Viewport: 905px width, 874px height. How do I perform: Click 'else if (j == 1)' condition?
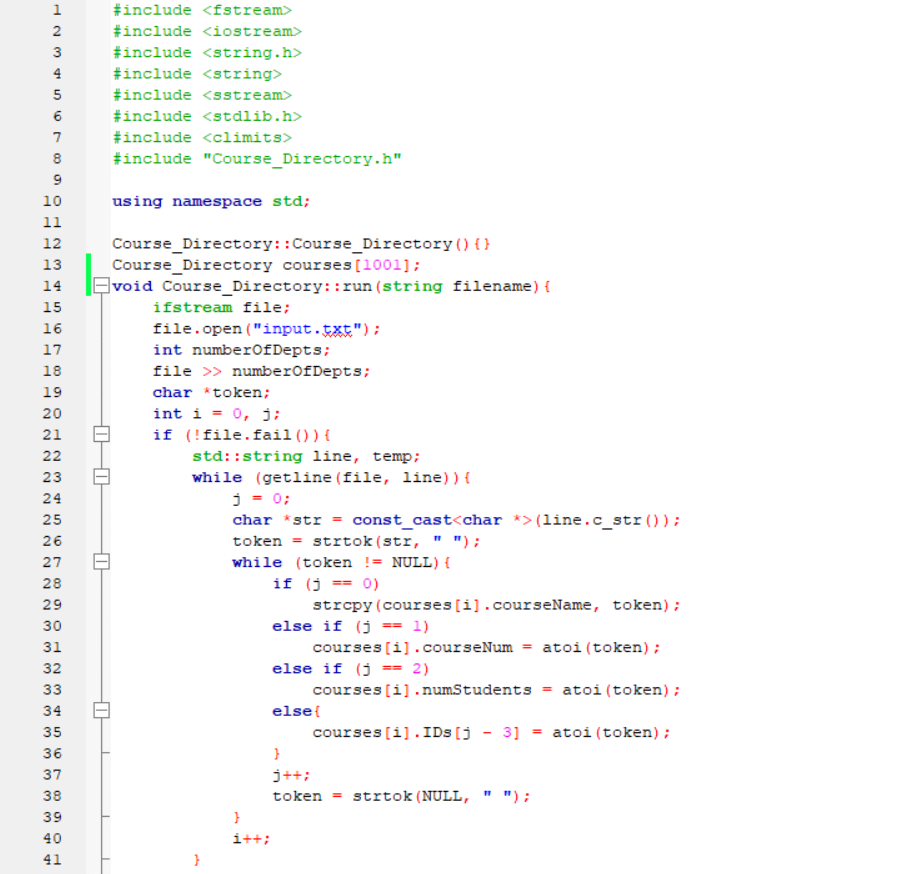point(351,626)
